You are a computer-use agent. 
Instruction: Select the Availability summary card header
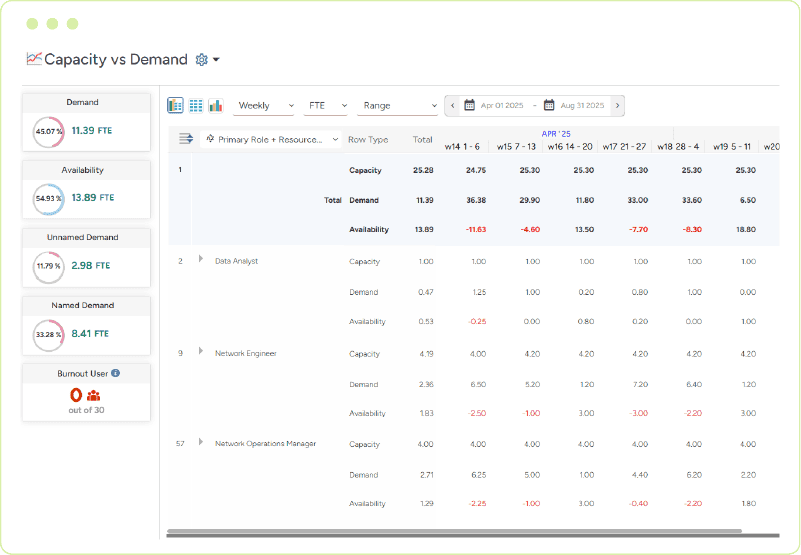pos(86,170)
